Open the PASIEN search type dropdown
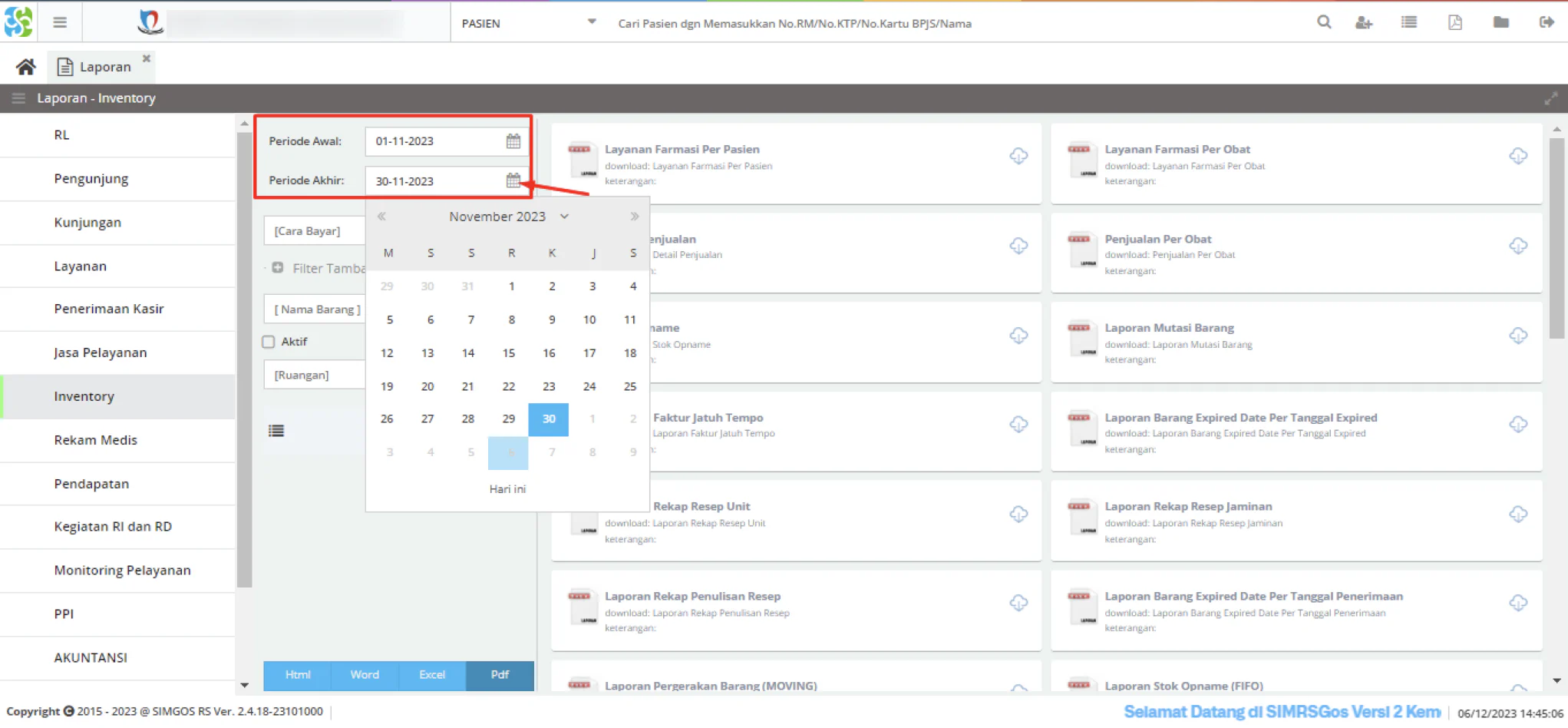 point(529,23)
